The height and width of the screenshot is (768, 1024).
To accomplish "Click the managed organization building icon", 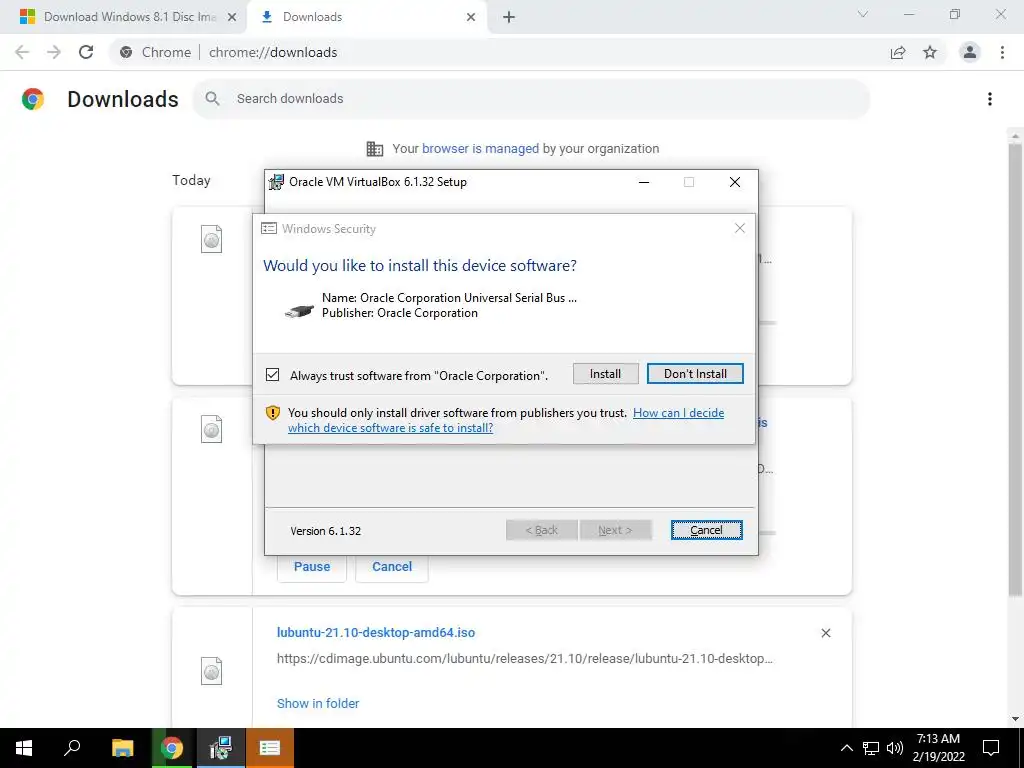I will click(x=375, y=149).
